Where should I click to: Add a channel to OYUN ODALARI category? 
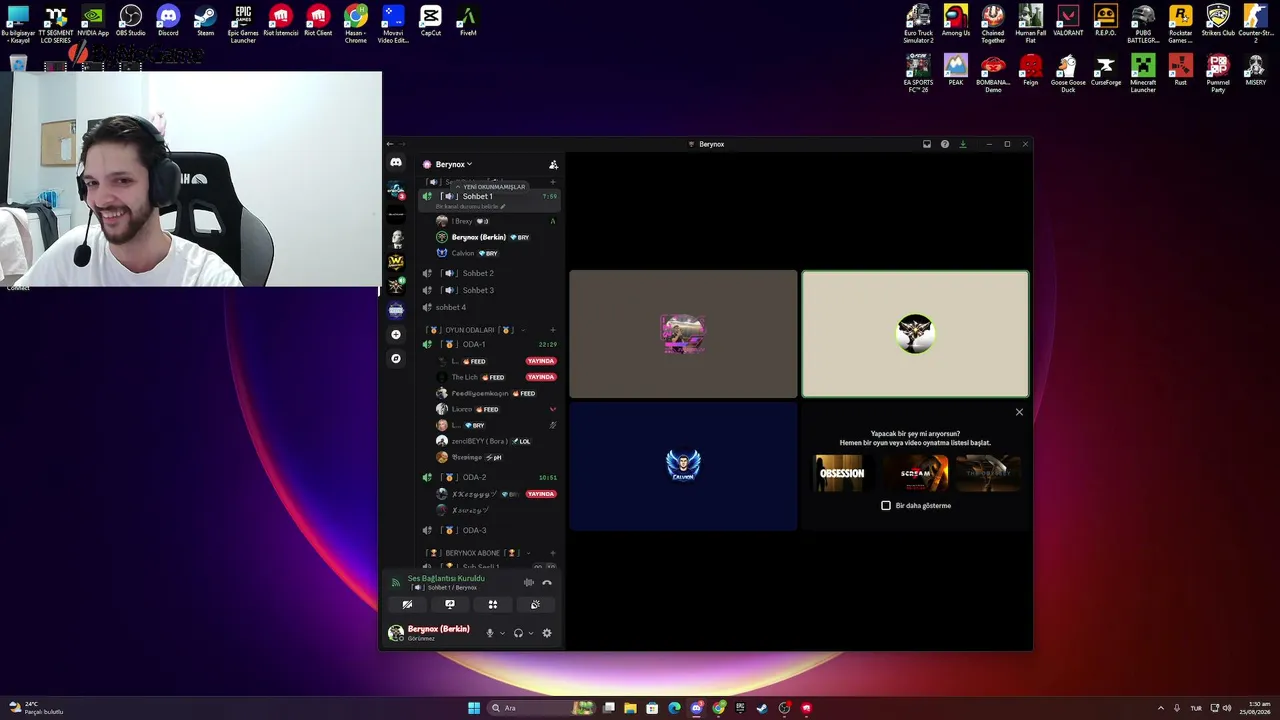click(553, 330)
